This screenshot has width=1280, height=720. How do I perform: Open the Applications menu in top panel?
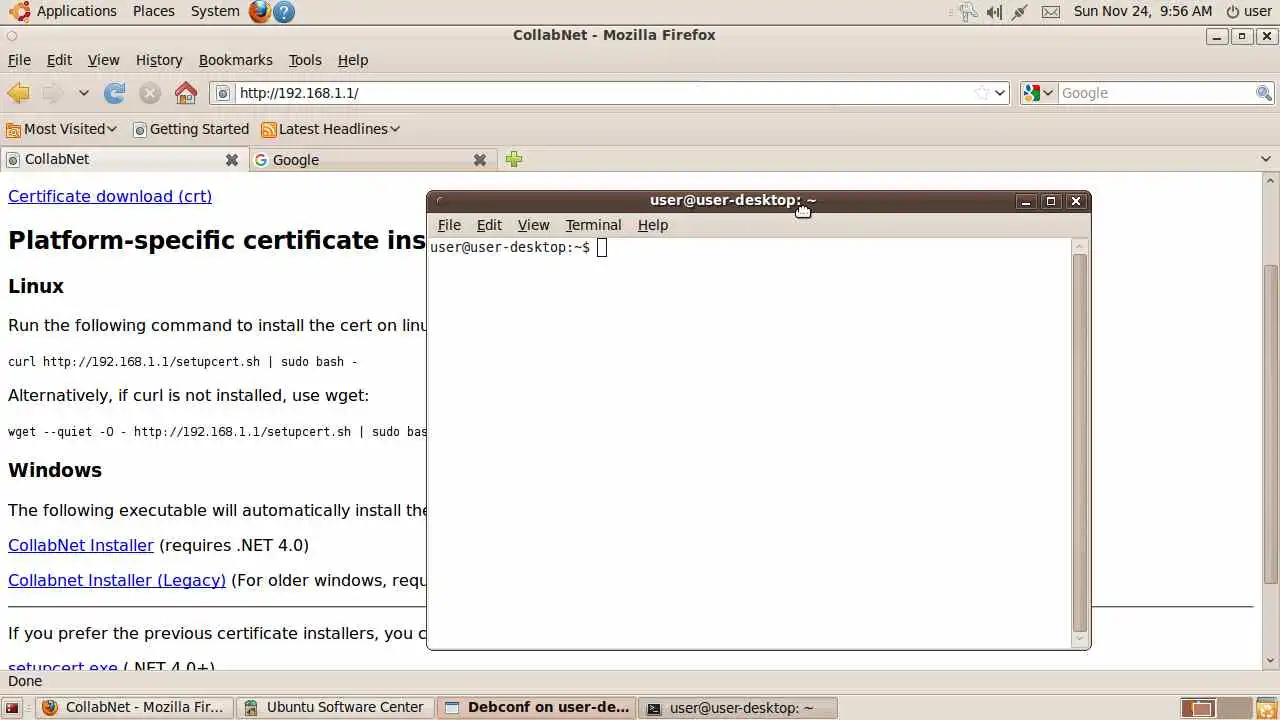click(63, 11)
